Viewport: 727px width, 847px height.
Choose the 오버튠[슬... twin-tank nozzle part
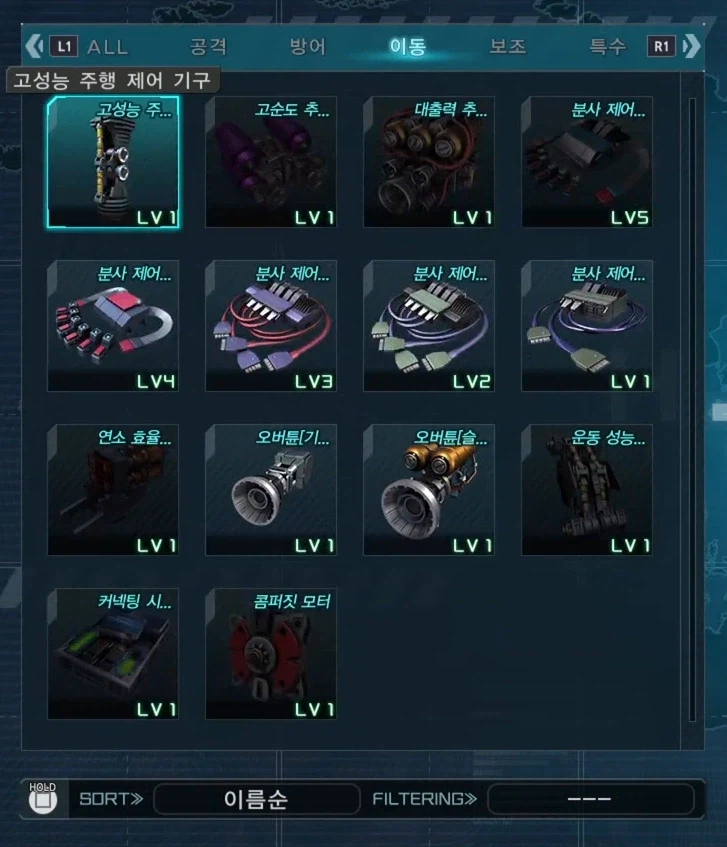tap(429, 490)
